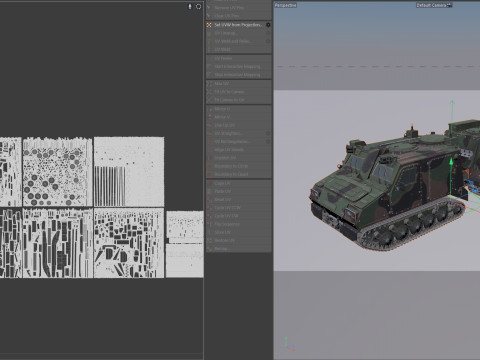The width and height of the screenshot is (480, 360).
Task: Select the UV Straighten entry
Action: click(x=239, y=133)
